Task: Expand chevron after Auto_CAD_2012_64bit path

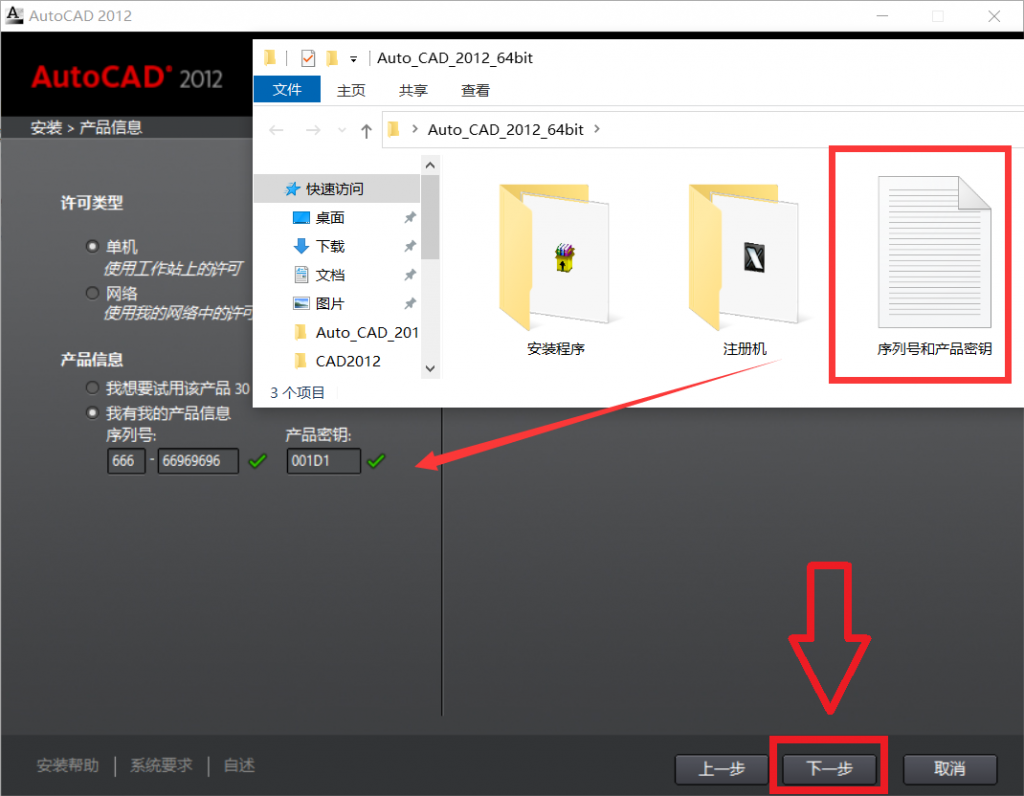Action: [597, 129]
